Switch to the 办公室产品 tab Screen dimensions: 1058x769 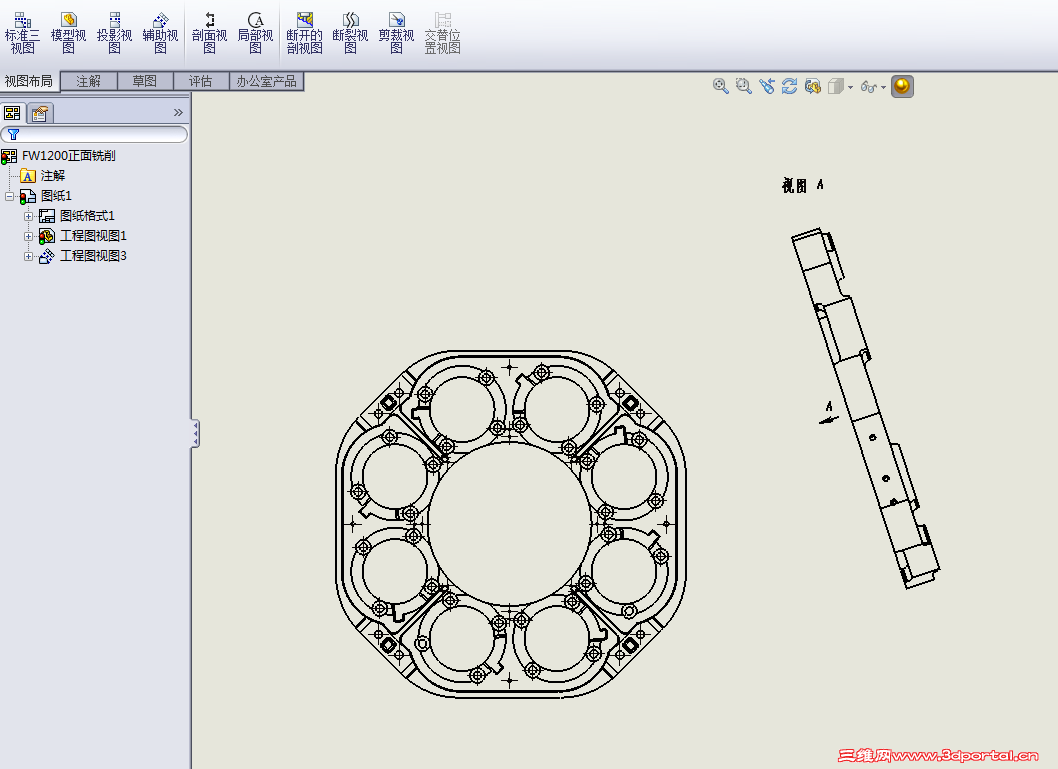[267, 81]
